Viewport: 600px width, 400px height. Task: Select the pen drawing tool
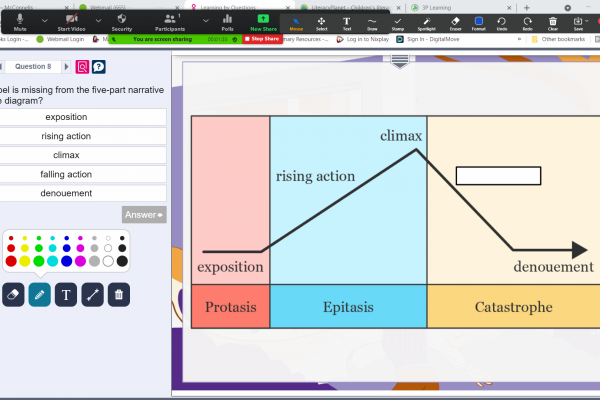pos(39,294)
